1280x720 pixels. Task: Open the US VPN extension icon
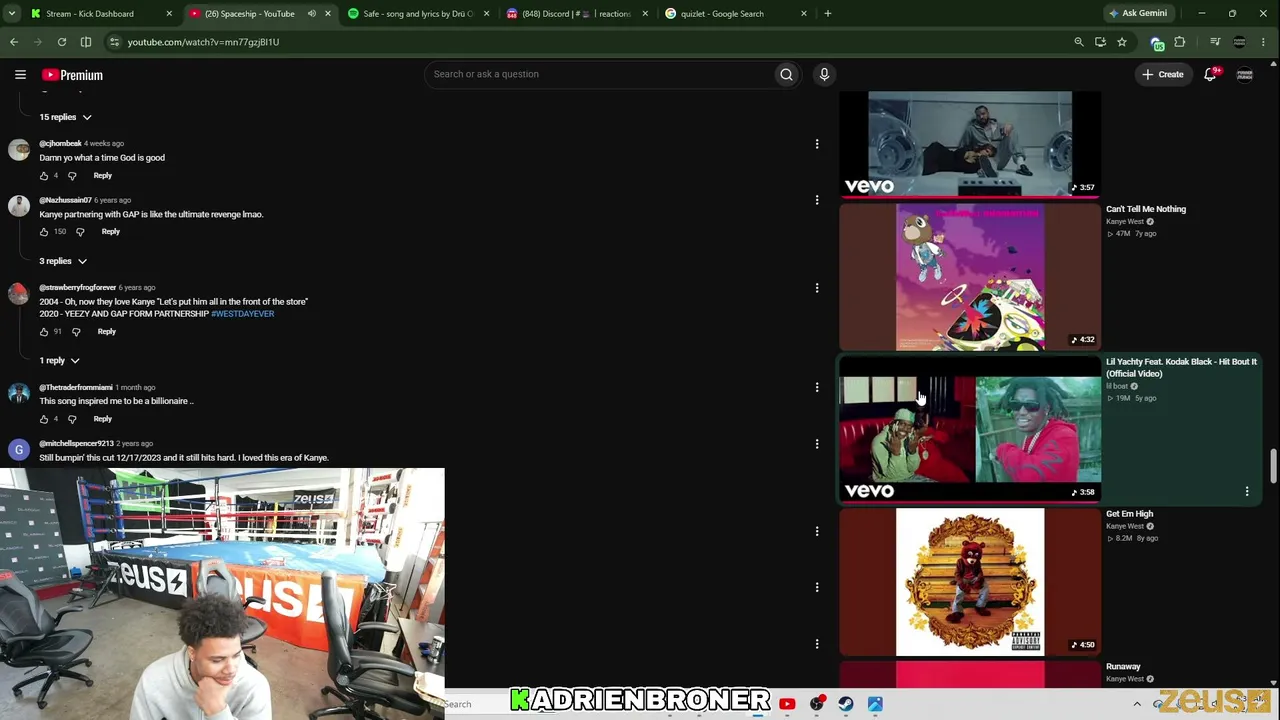[1157, 43]
